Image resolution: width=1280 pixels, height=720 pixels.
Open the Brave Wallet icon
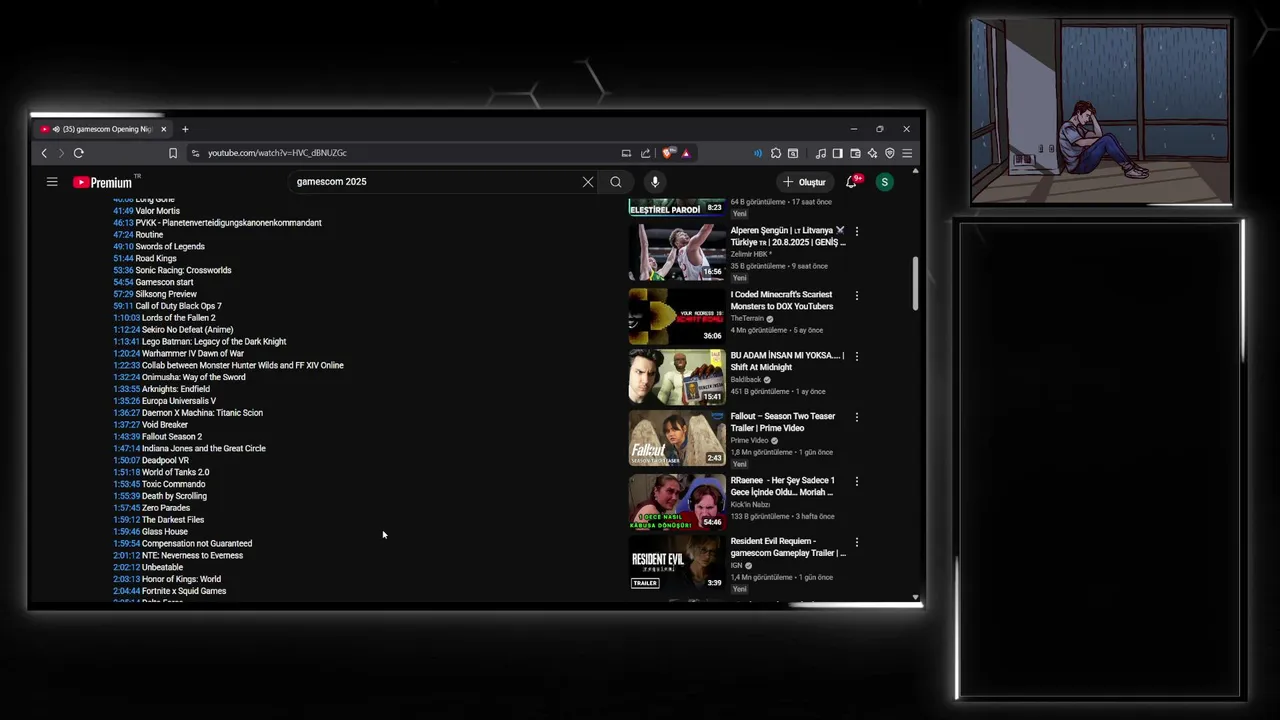click(855, 153)
